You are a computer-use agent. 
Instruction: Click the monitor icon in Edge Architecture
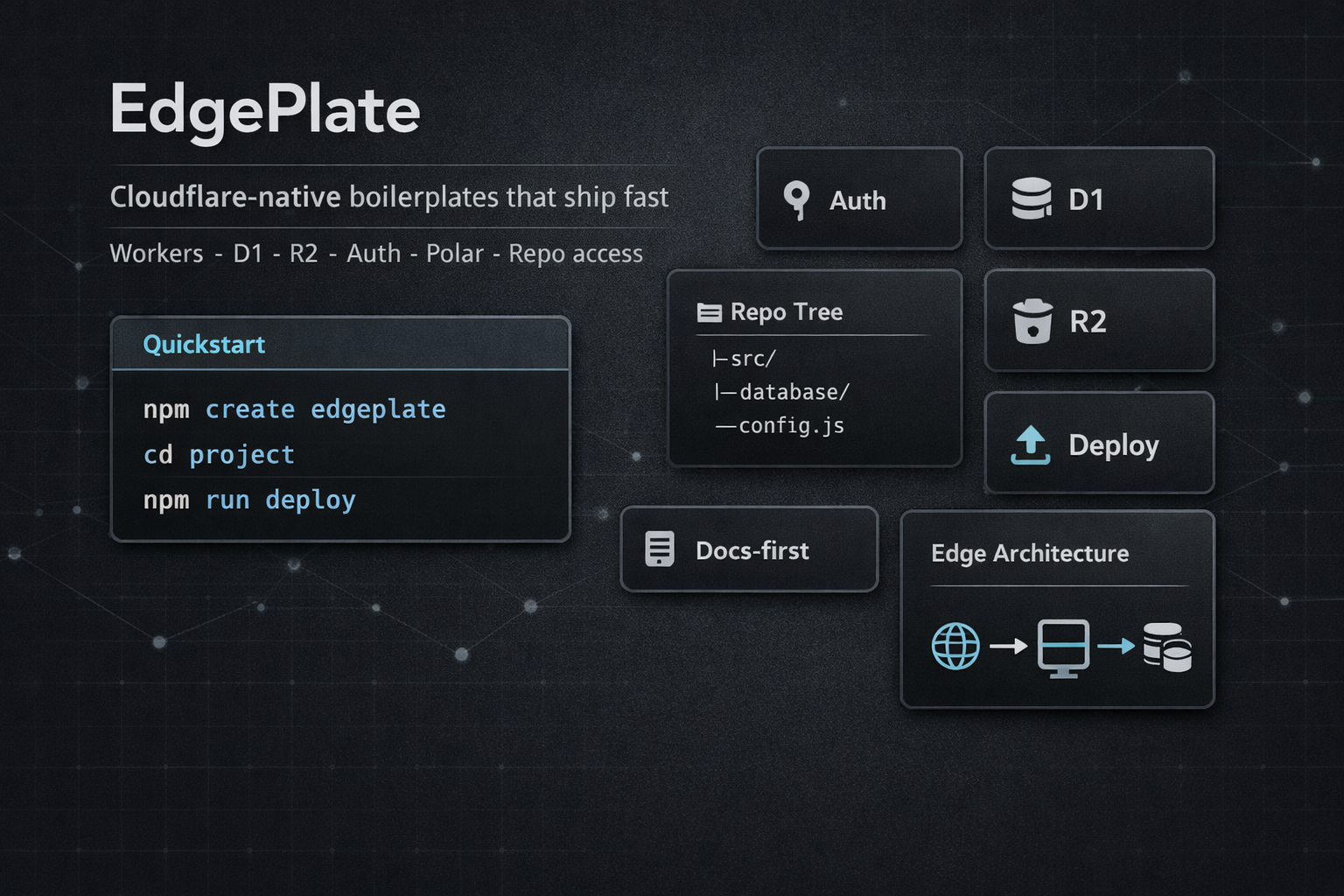(x=1063, y=647)
